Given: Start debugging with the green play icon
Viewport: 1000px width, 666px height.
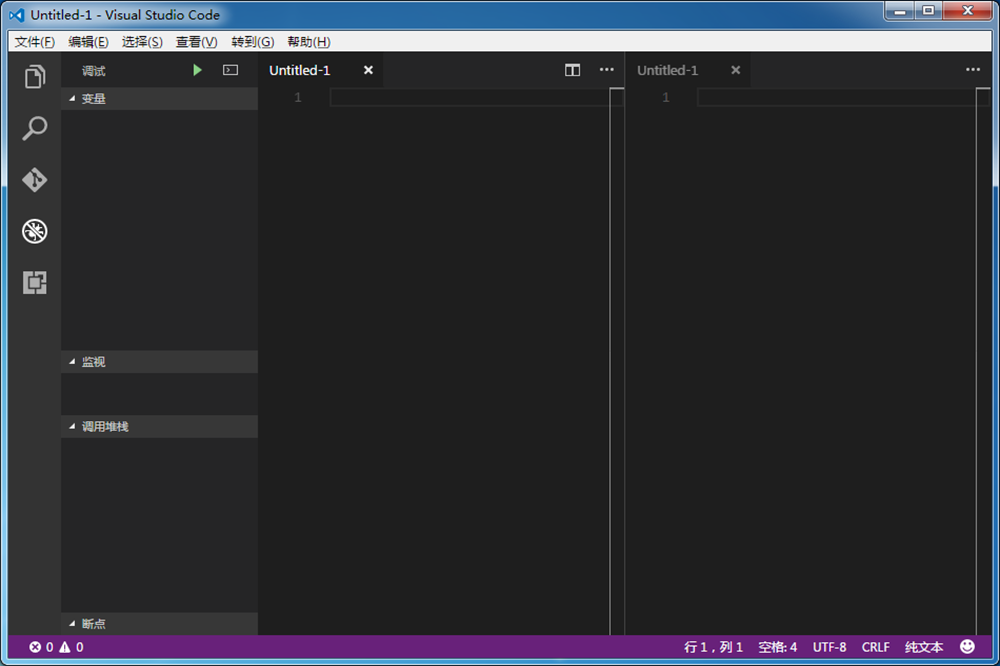Looking at the screenshot, I should click(197, 70).
